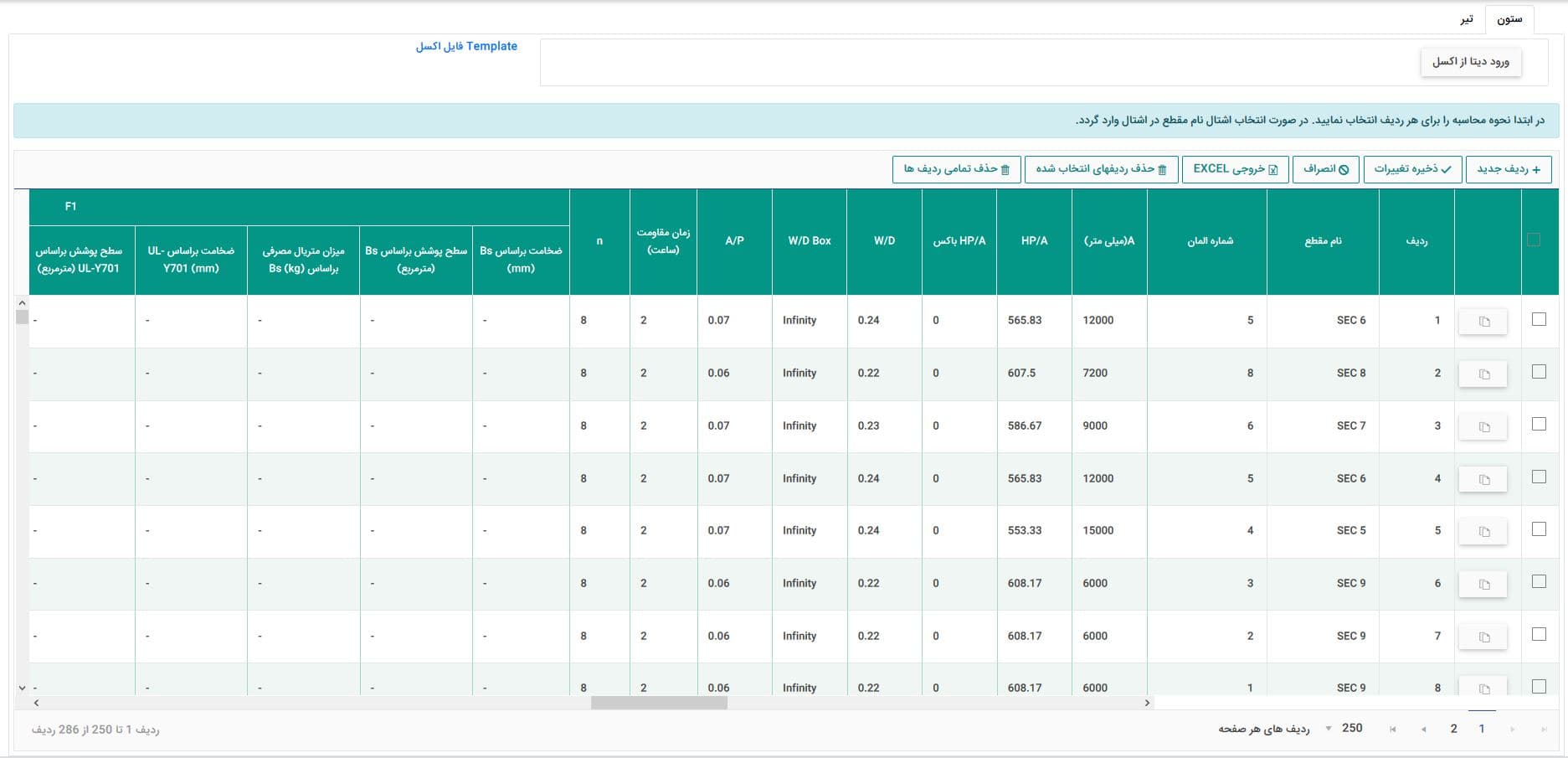Click the horizontal scrollbar right arrow
The height and width of the screenshot is (758, 1568).
pyautogui.click(x=1147, y=704)
